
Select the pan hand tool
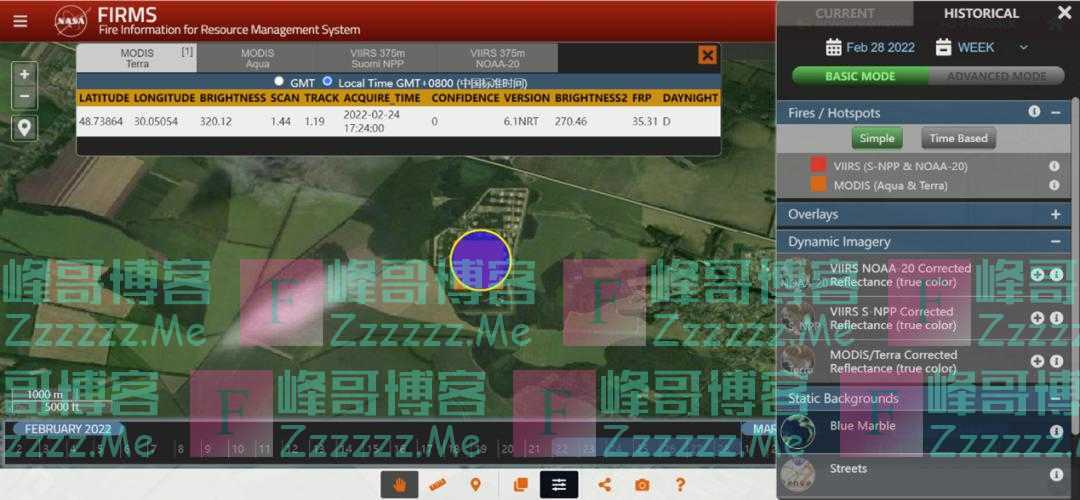[x=399, y=485]
